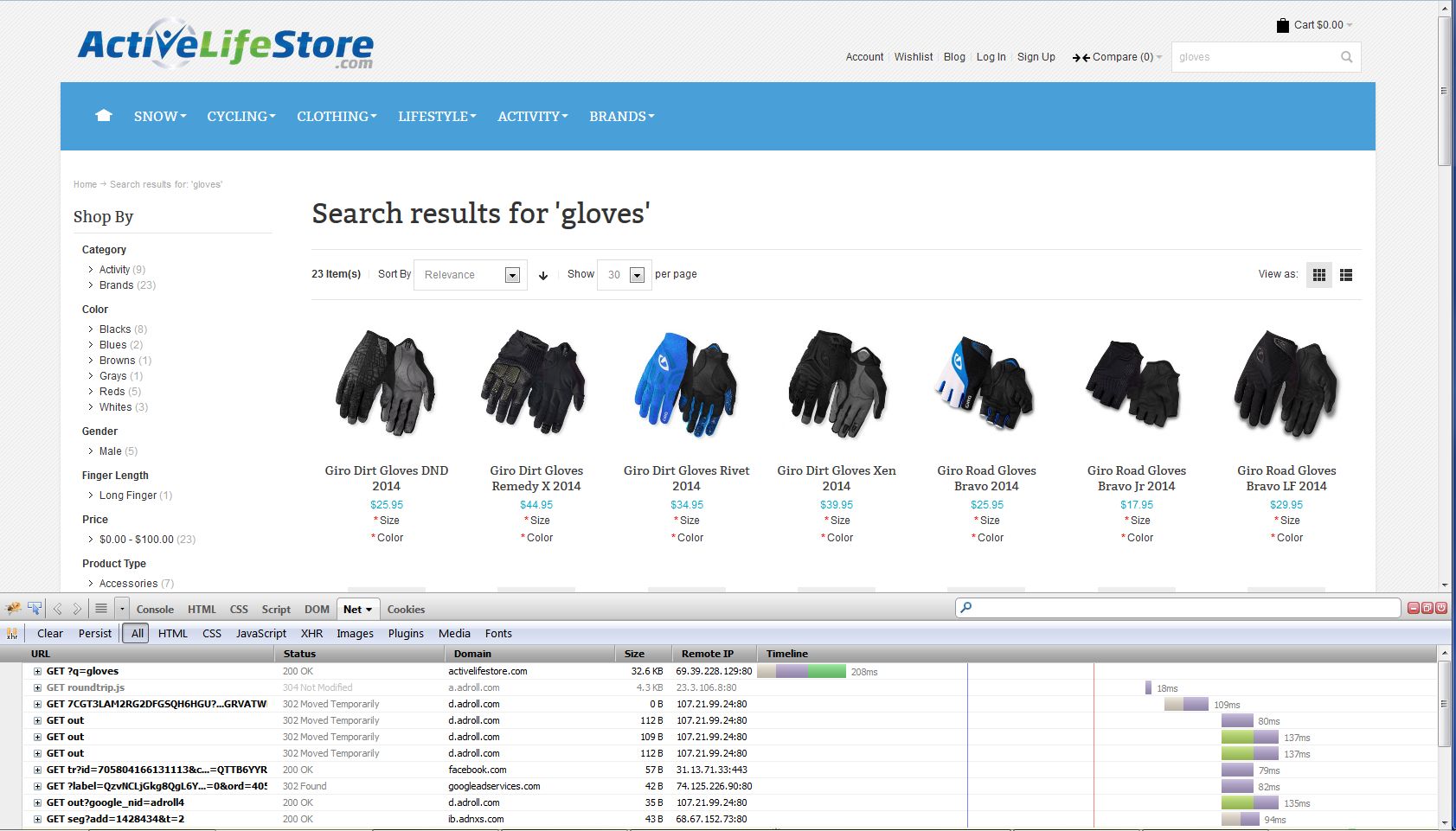Viewport: 1456px width, 831px height.
Task: Click the compare arrows icon
Action: point(1081,58)
